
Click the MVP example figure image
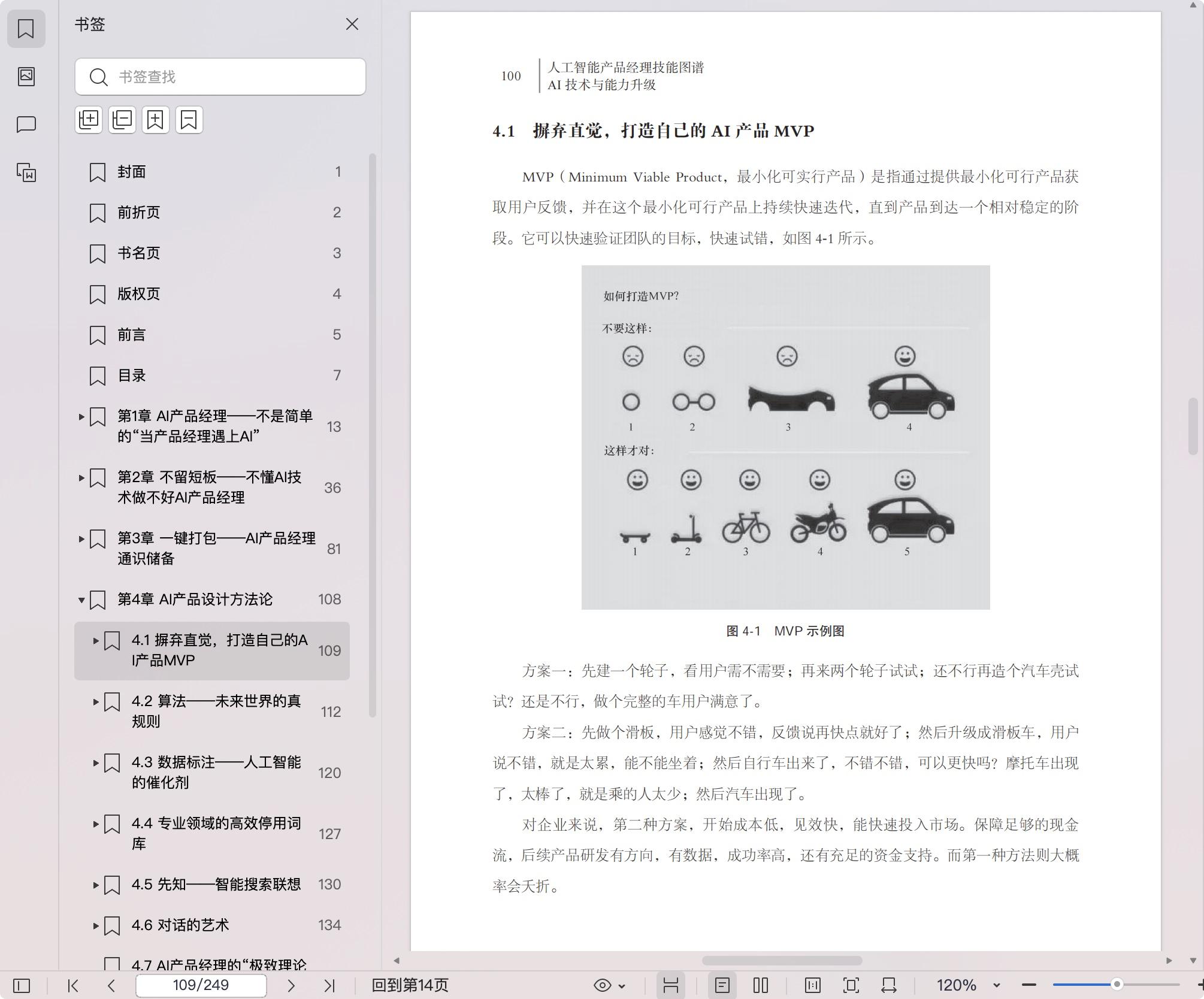(x=785, y=437)
